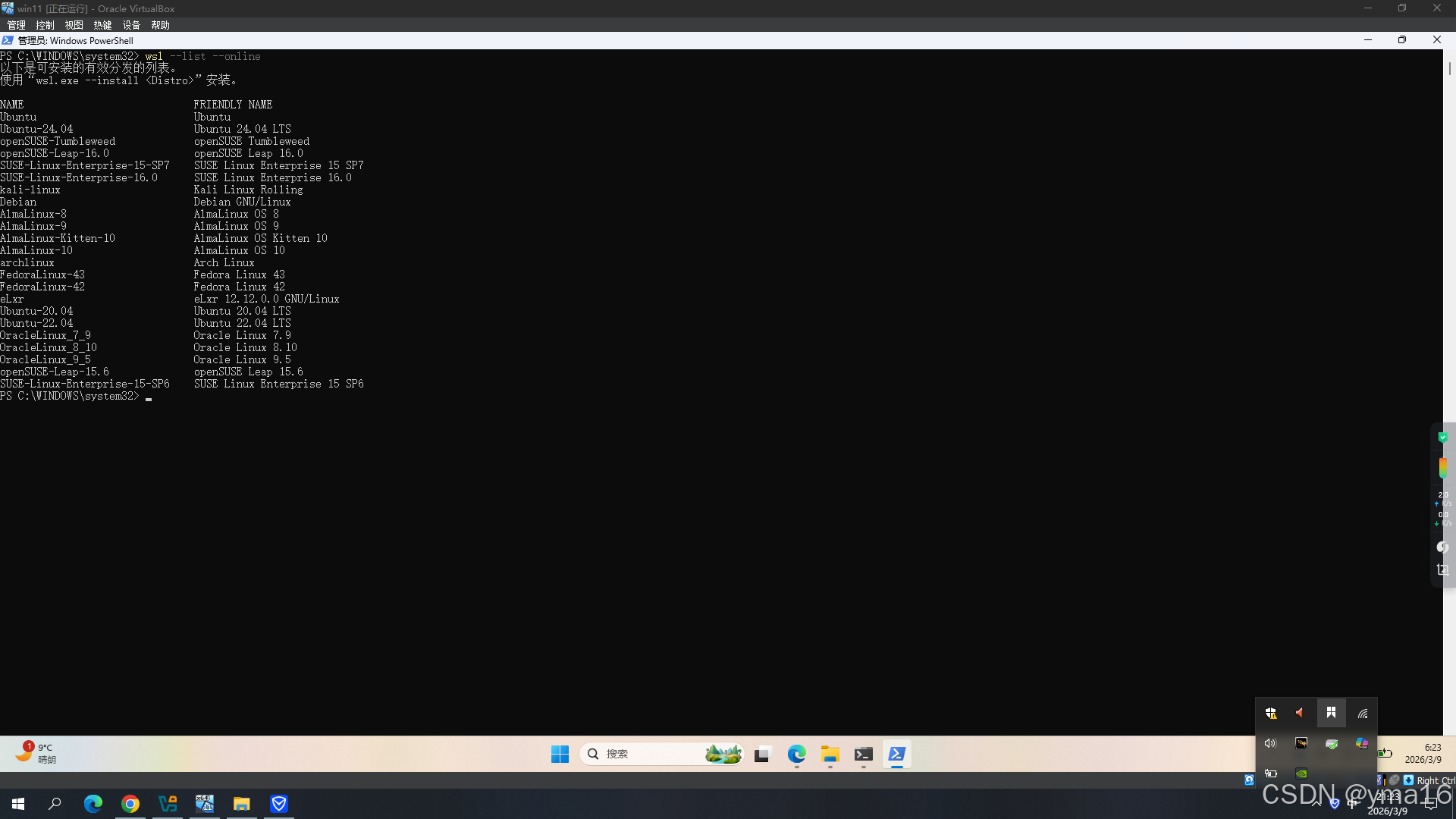Open Microsoft Copilot tray icon
Screen dimensions: 1456x819
tap(1362, 743)
